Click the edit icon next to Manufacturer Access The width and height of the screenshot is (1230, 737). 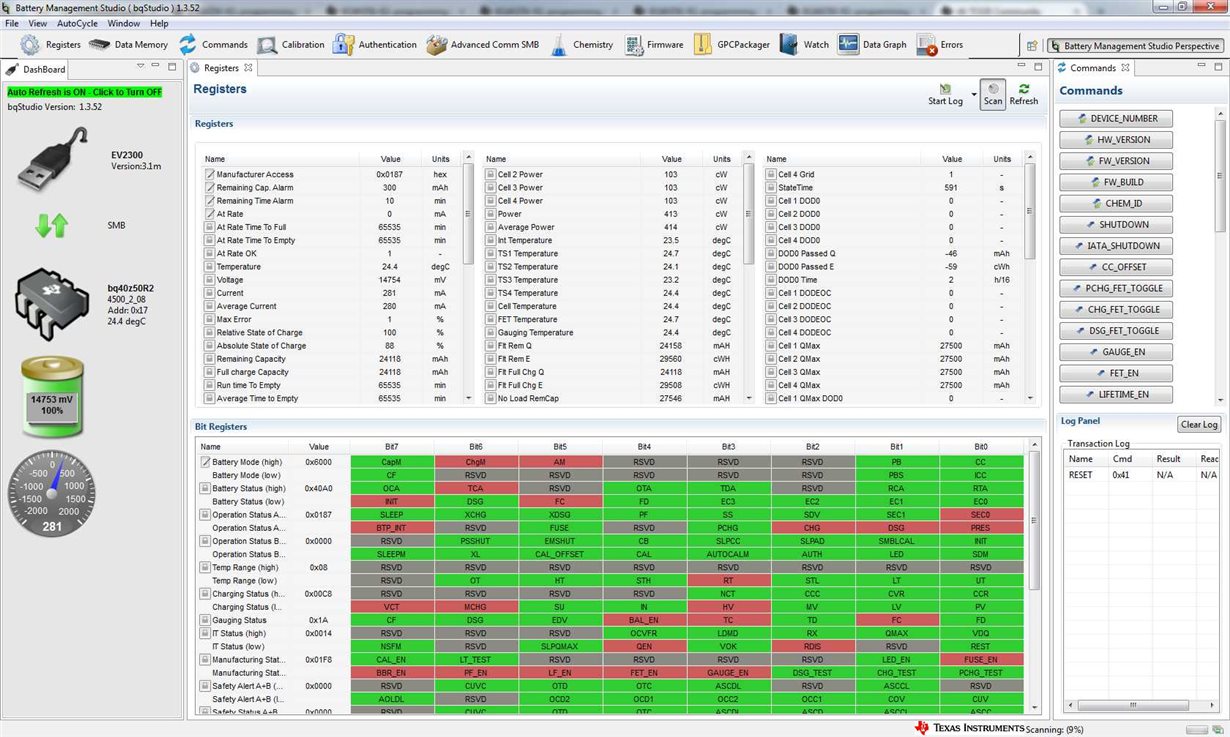[210, 174]
